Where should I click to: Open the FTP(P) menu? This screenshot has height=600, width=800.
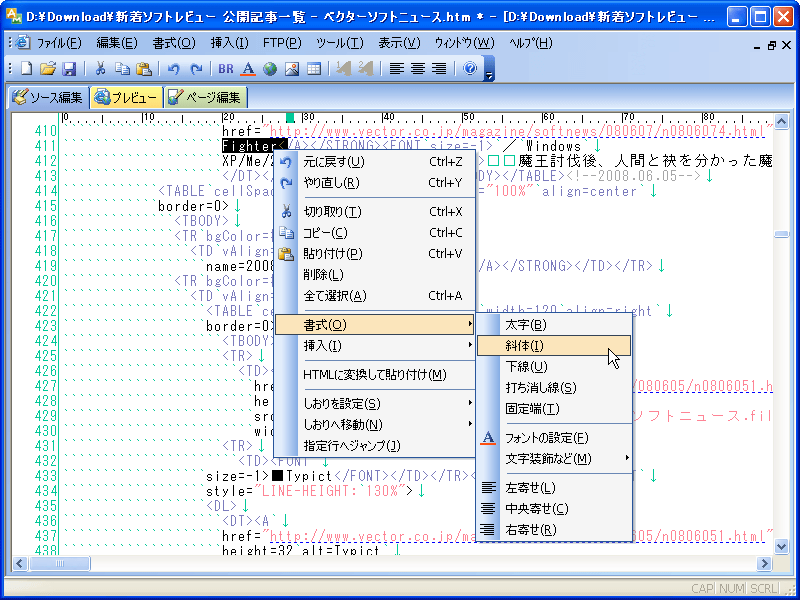pyautogui.click(x=282, y=43)
